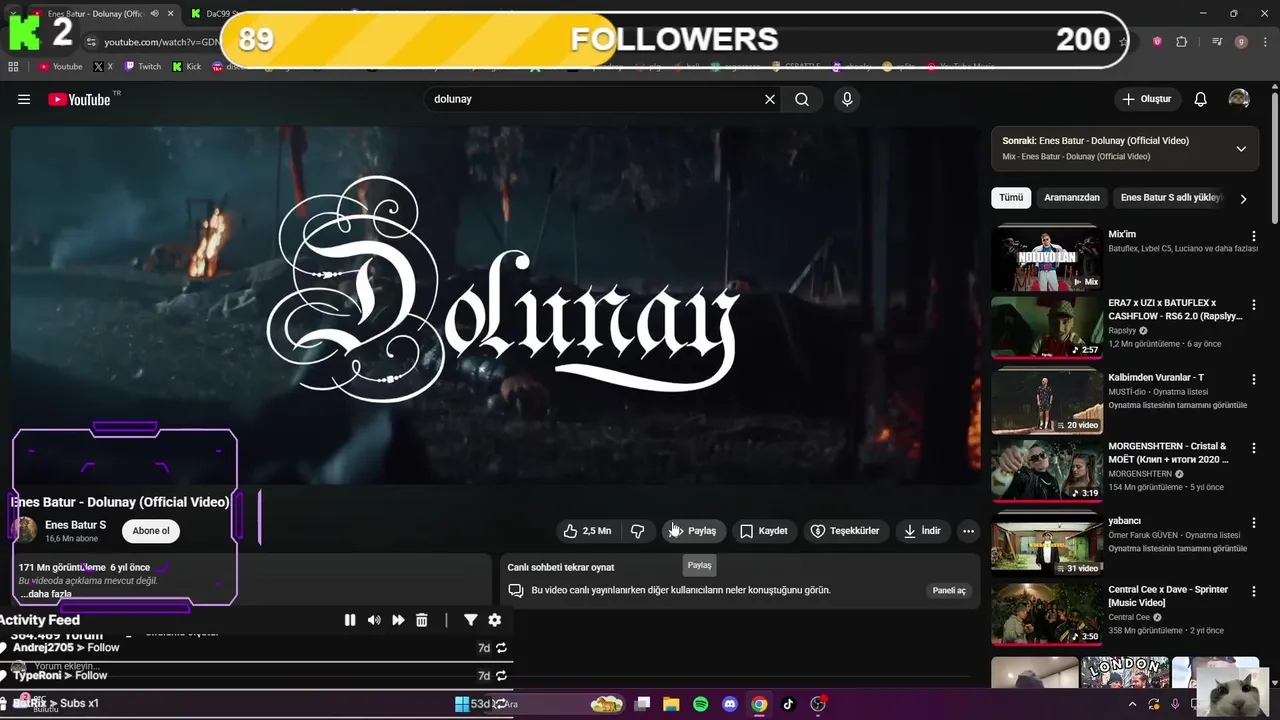Start voice search with the microphone
The image size is (1280, 720).
tap(847, 99)
